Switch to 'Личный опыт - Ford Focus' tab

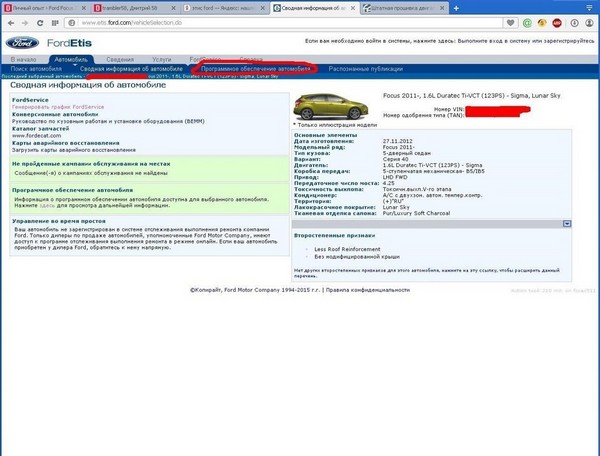tap(45, 8)
